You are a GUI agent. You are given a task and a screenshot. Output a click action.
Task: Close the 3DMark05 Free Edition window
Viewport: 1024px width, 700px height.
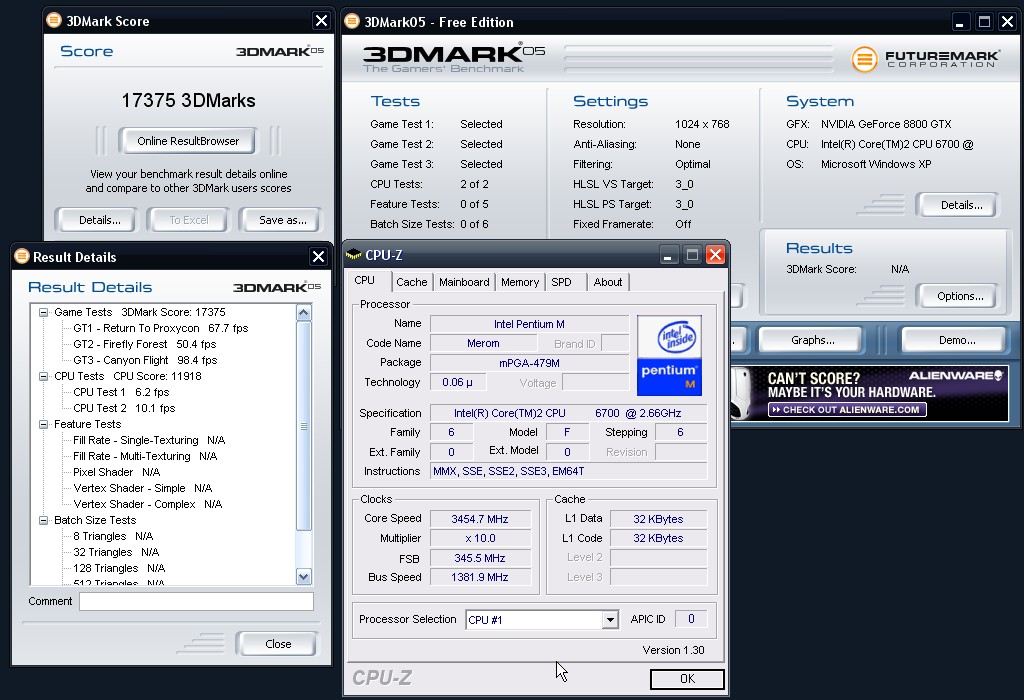[x=1007, y=22]
